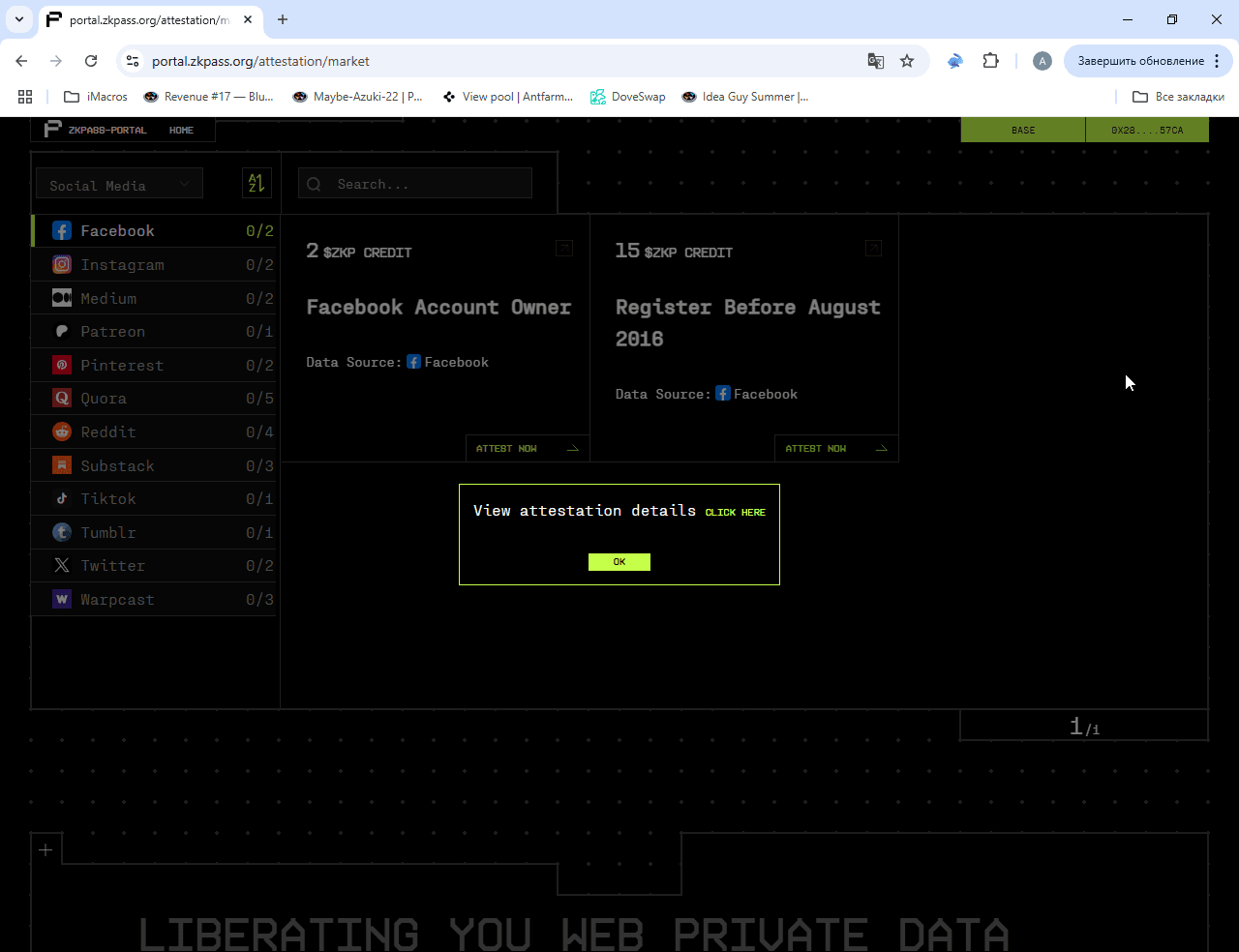
Task: Click the address bar URL
Action: point(260,61)
